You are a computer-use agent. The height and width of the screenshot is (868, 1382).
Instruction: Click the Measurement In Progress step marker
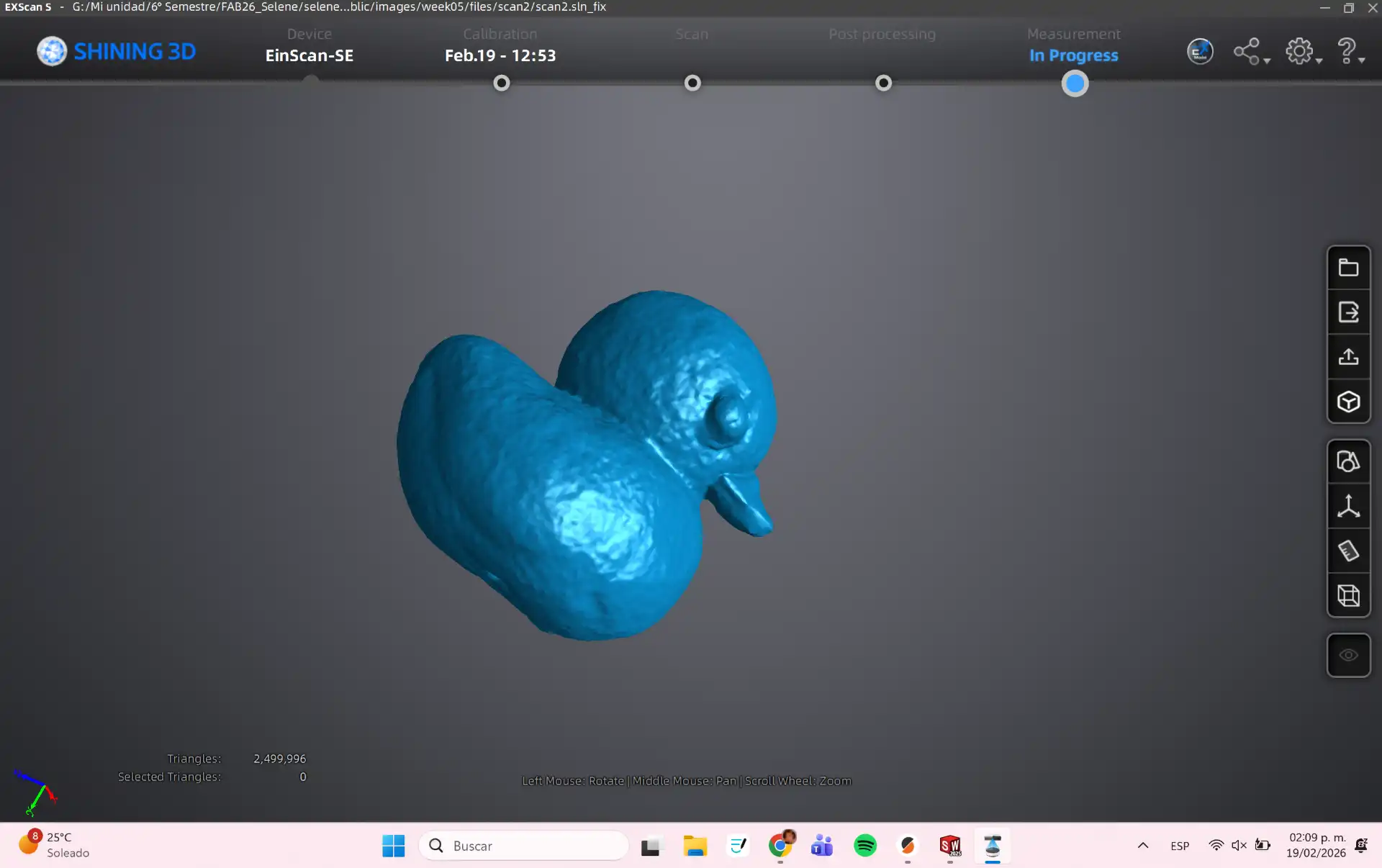pyautogui.click(x=1075, y=83)
